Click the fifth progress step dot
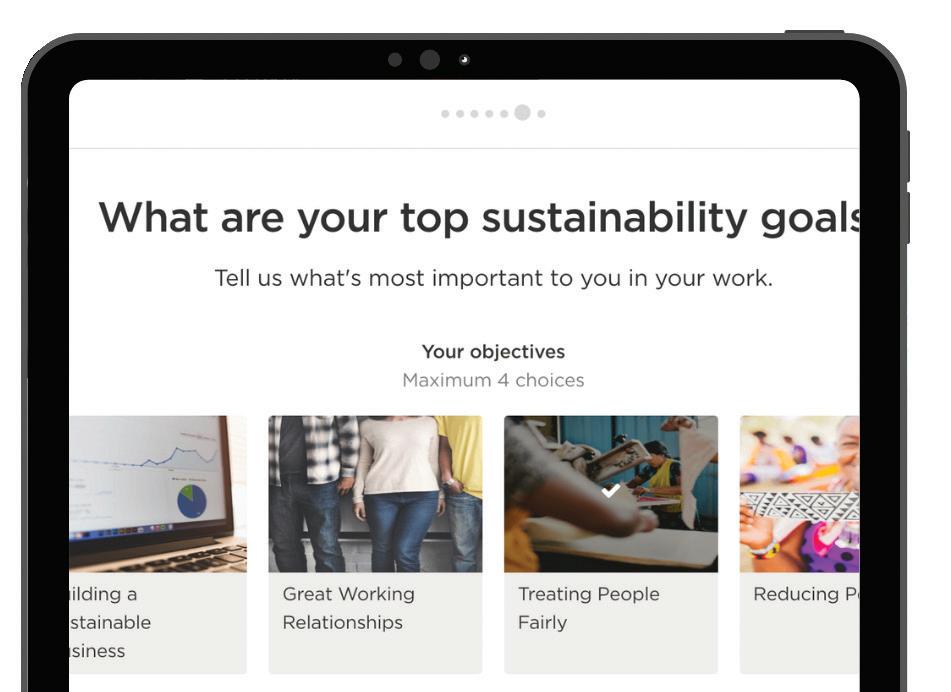 click(x=504, y=114)
